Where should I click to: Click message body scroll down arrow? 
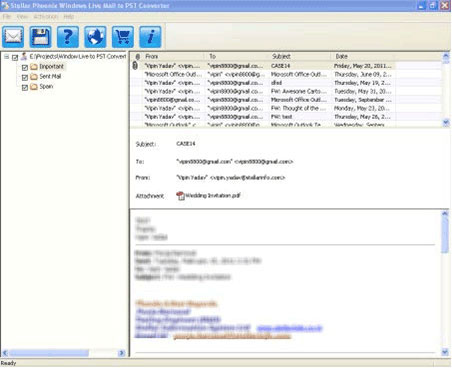point(445,352)
